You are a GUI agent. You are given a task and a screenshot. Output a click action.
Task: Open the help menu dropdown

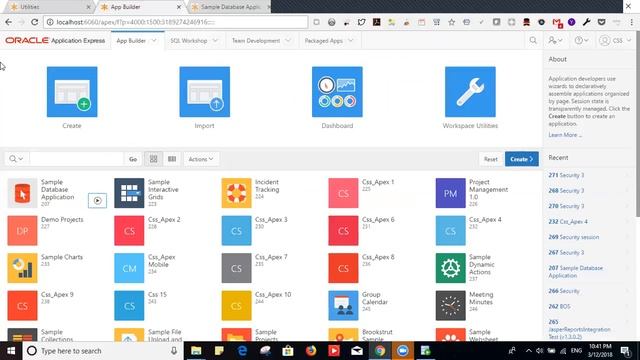pos(581,40)
